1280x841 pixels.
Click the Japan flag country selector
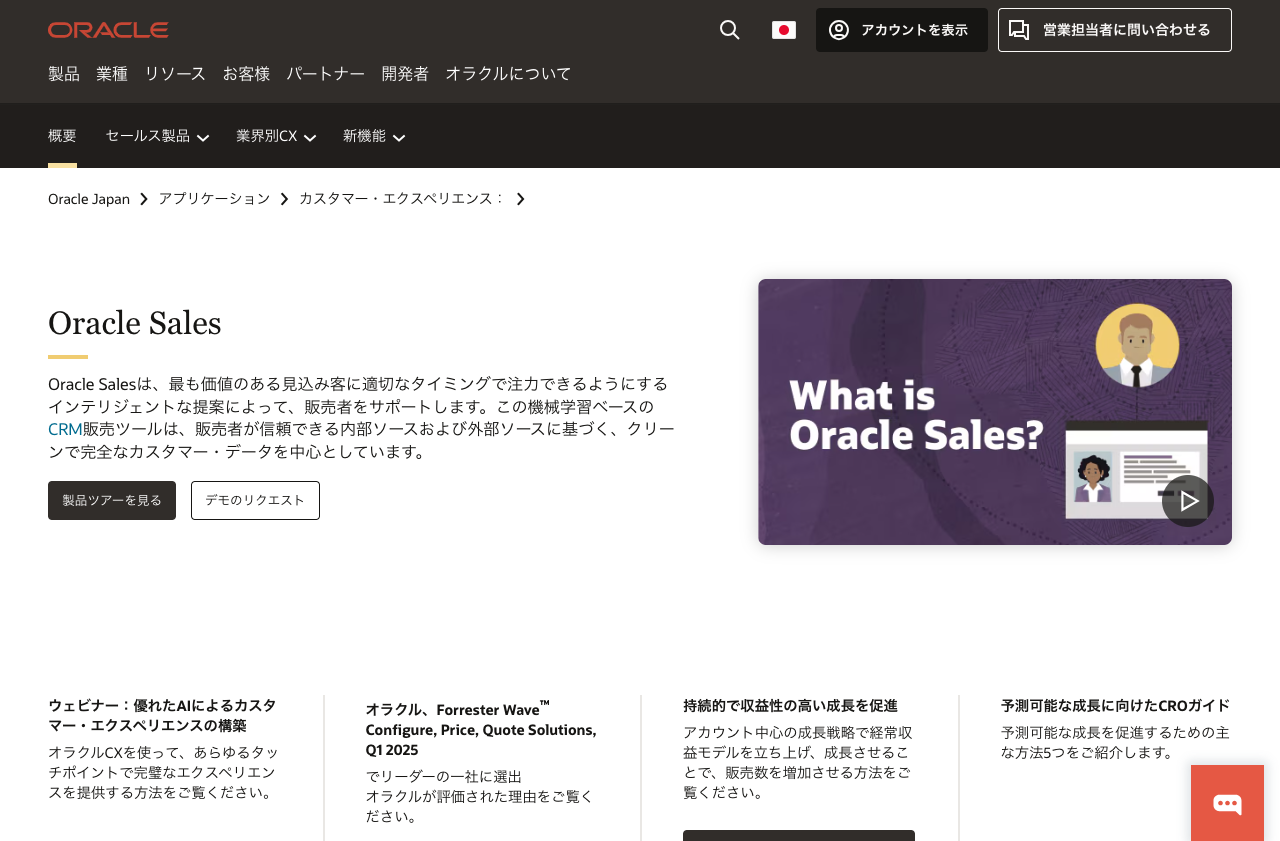point(783,29)
